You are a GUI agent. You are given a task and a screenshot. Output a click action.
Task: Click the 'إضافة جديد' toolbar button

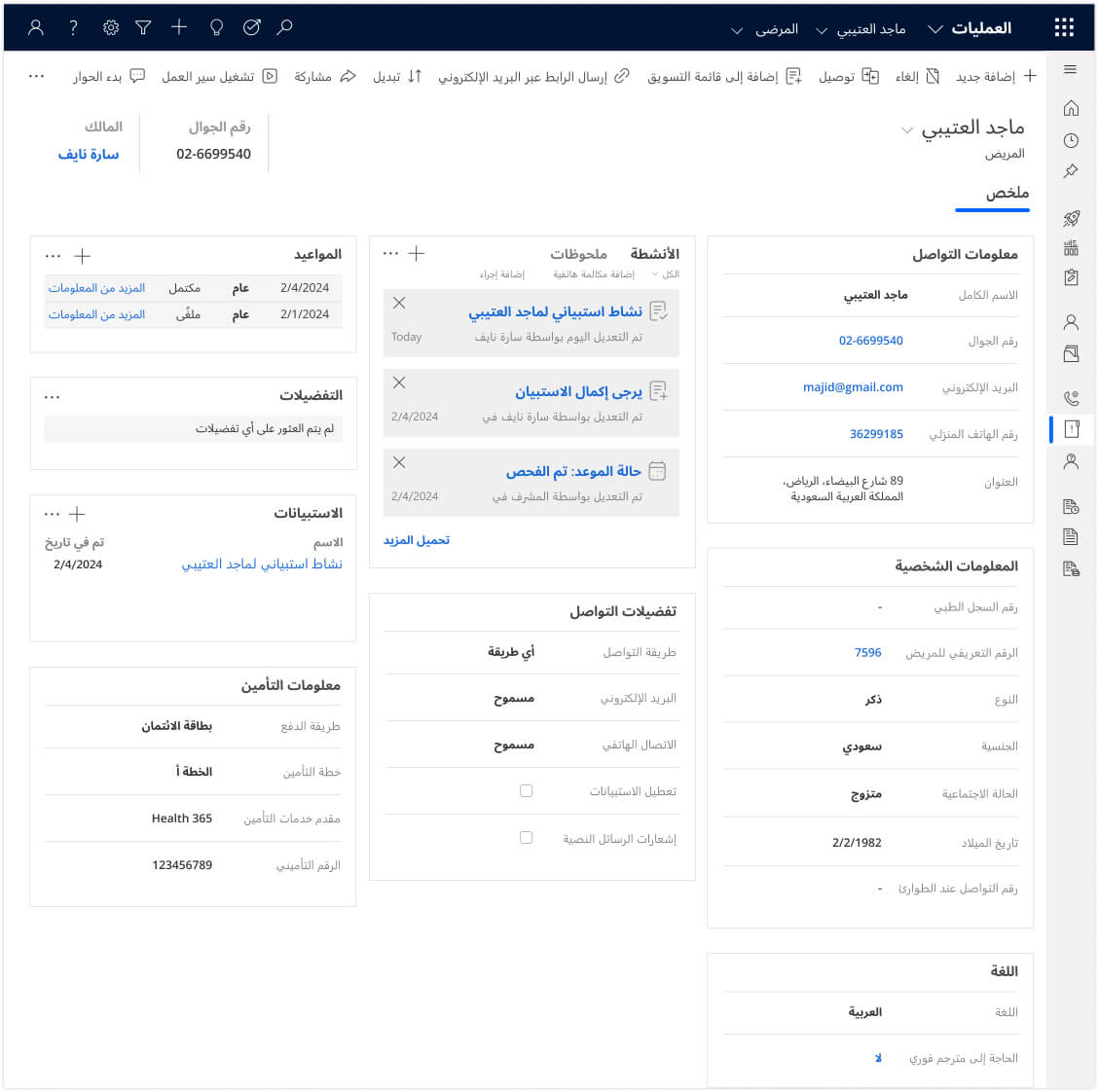[x=995, y=76]
